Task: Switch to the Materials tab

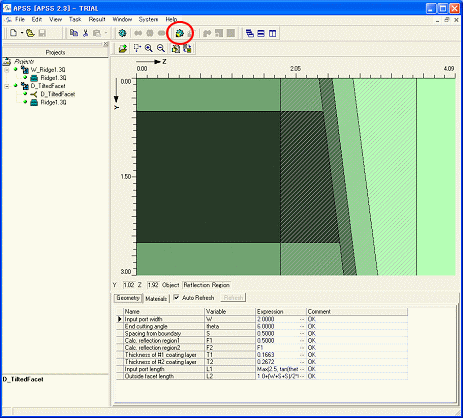Action: pyautogui.click(x=156, y=299)
